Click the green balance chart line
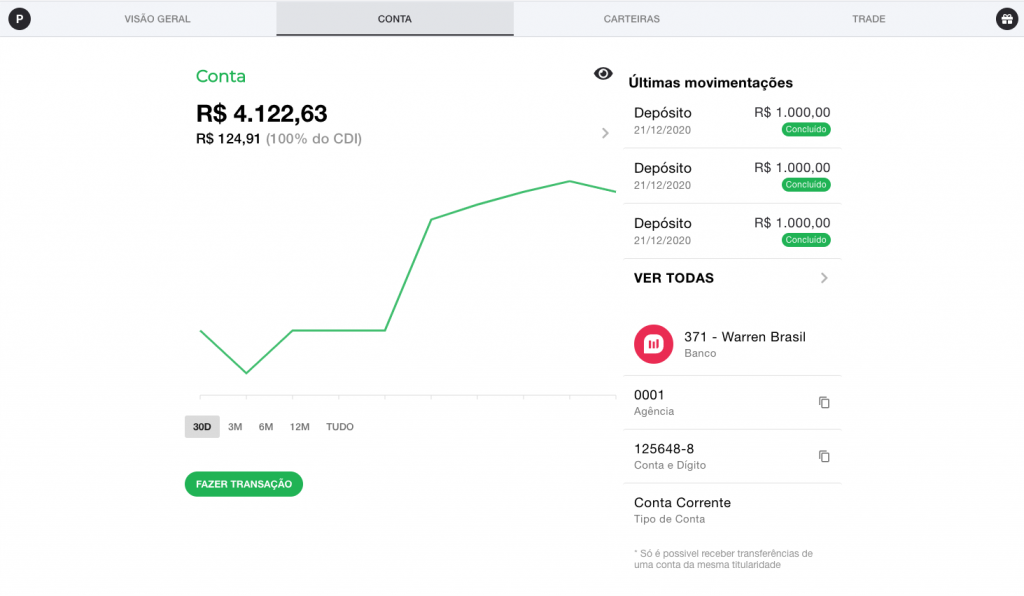Viewport: 1024px width, 596px height. click(x=408, y=274)
